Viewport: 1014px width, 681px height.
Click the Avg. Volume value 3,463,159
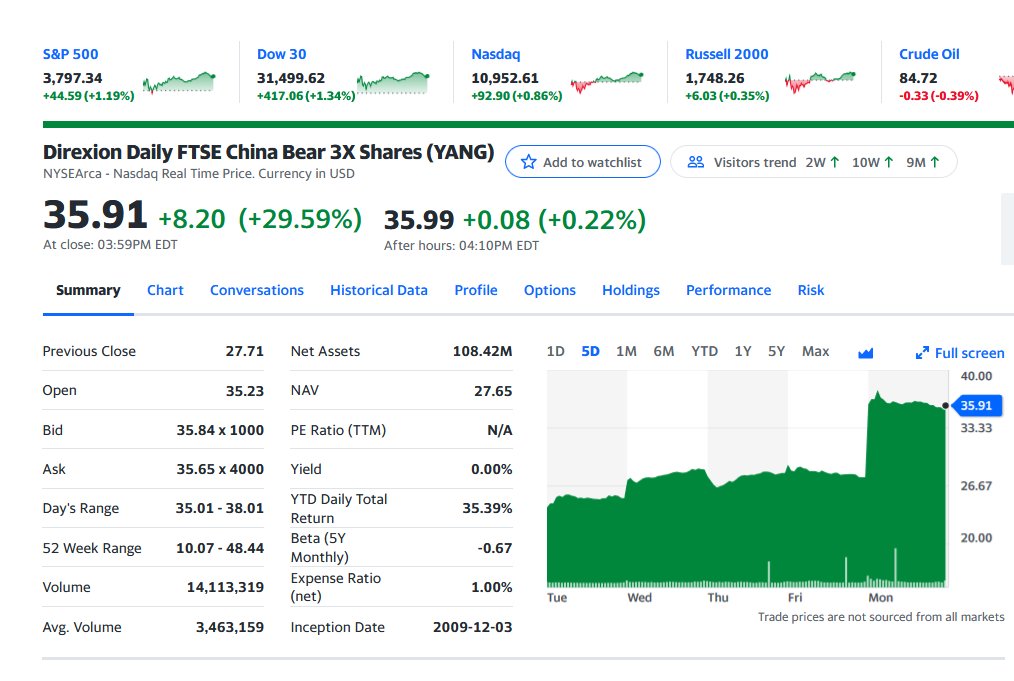230,627
